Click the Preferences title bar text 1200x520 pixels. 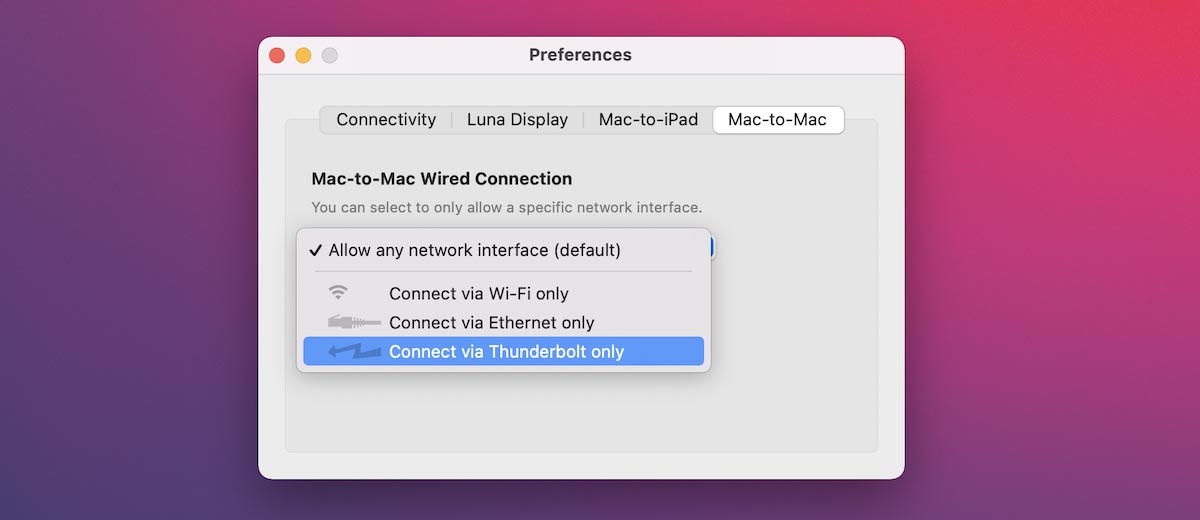[580, 55]
